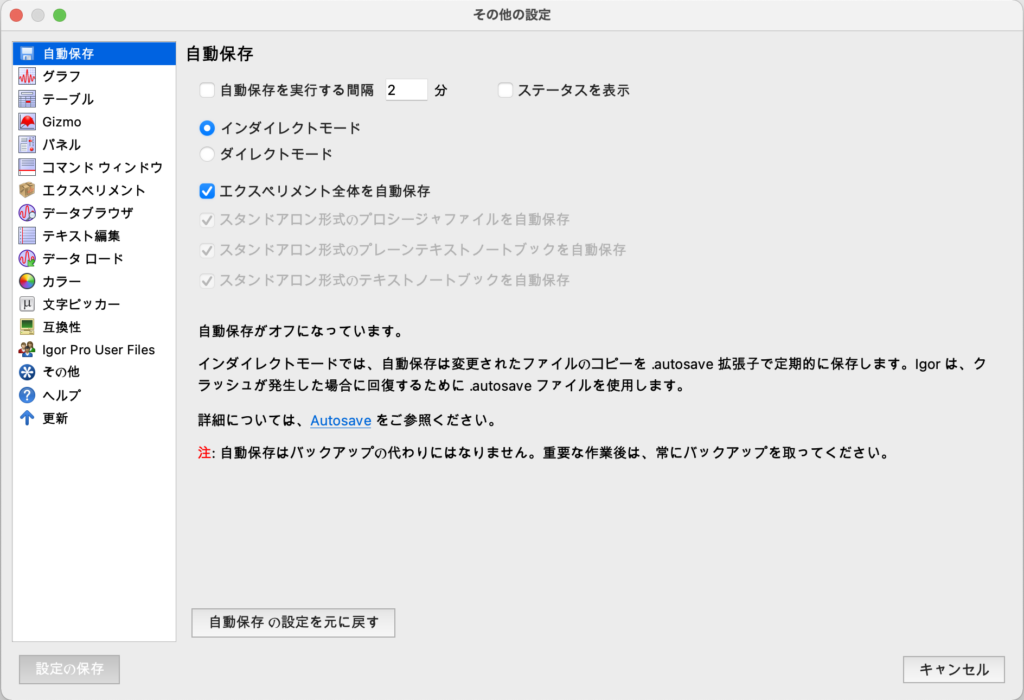1024x700 pixels.
Task: Select the エクスペリメント box icon
Action: coord(27,190)
